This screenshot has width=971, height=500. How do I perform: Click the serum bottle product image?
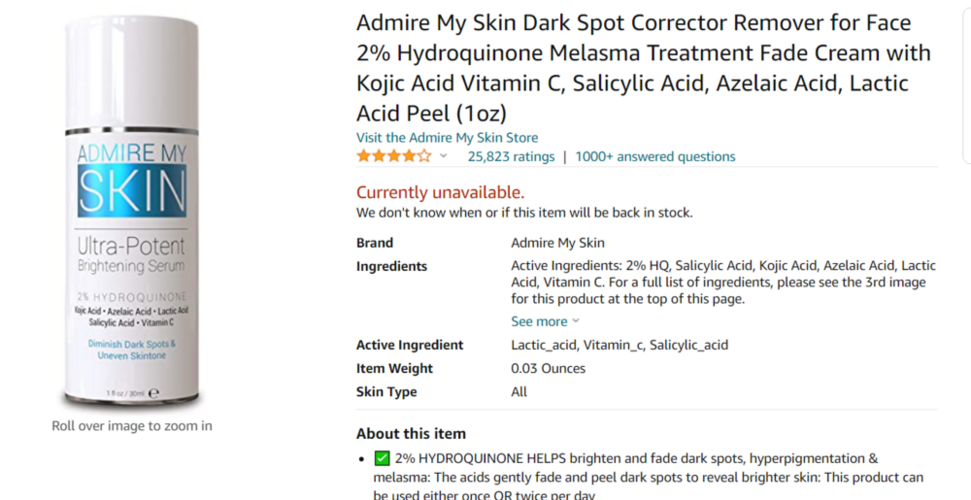[x=131, y=212]
